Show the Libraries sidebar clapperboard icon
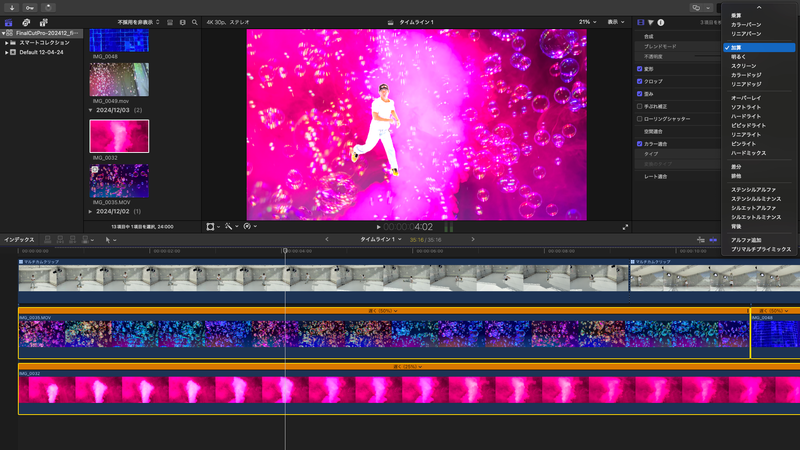The image size is (800, 450). 9,22
